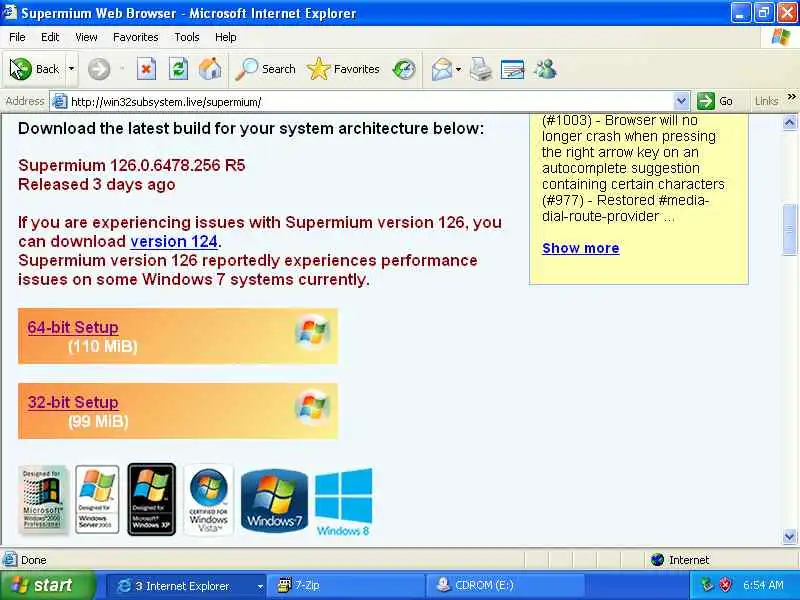
Task: Open the Messenger people icon
Action: coord(545,69)
